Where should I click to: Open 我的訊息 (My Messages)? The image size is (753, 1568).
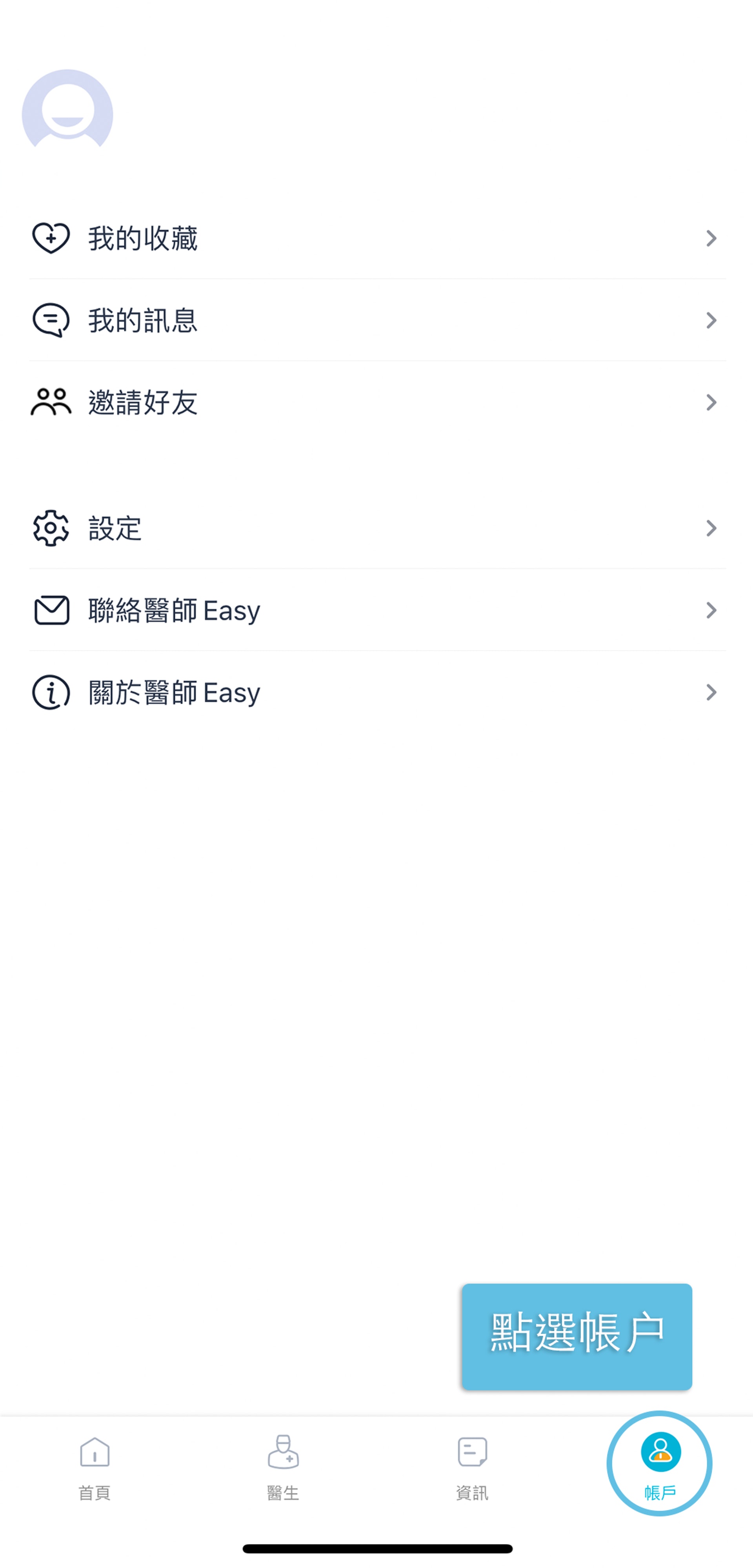[x=376, y=320]
